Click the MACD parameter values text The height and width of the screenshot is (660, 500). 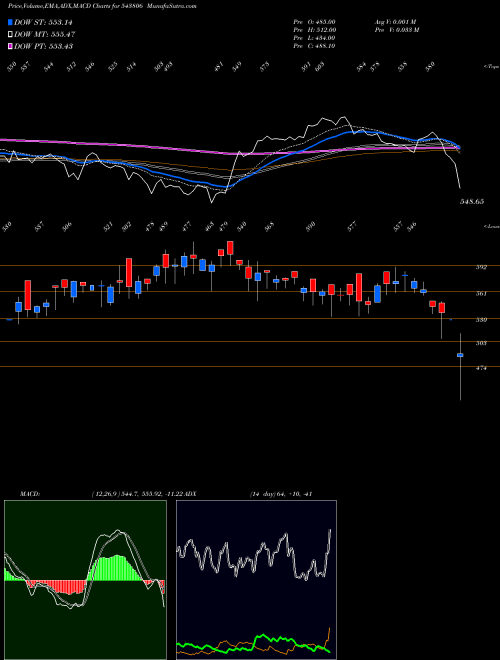138,494
